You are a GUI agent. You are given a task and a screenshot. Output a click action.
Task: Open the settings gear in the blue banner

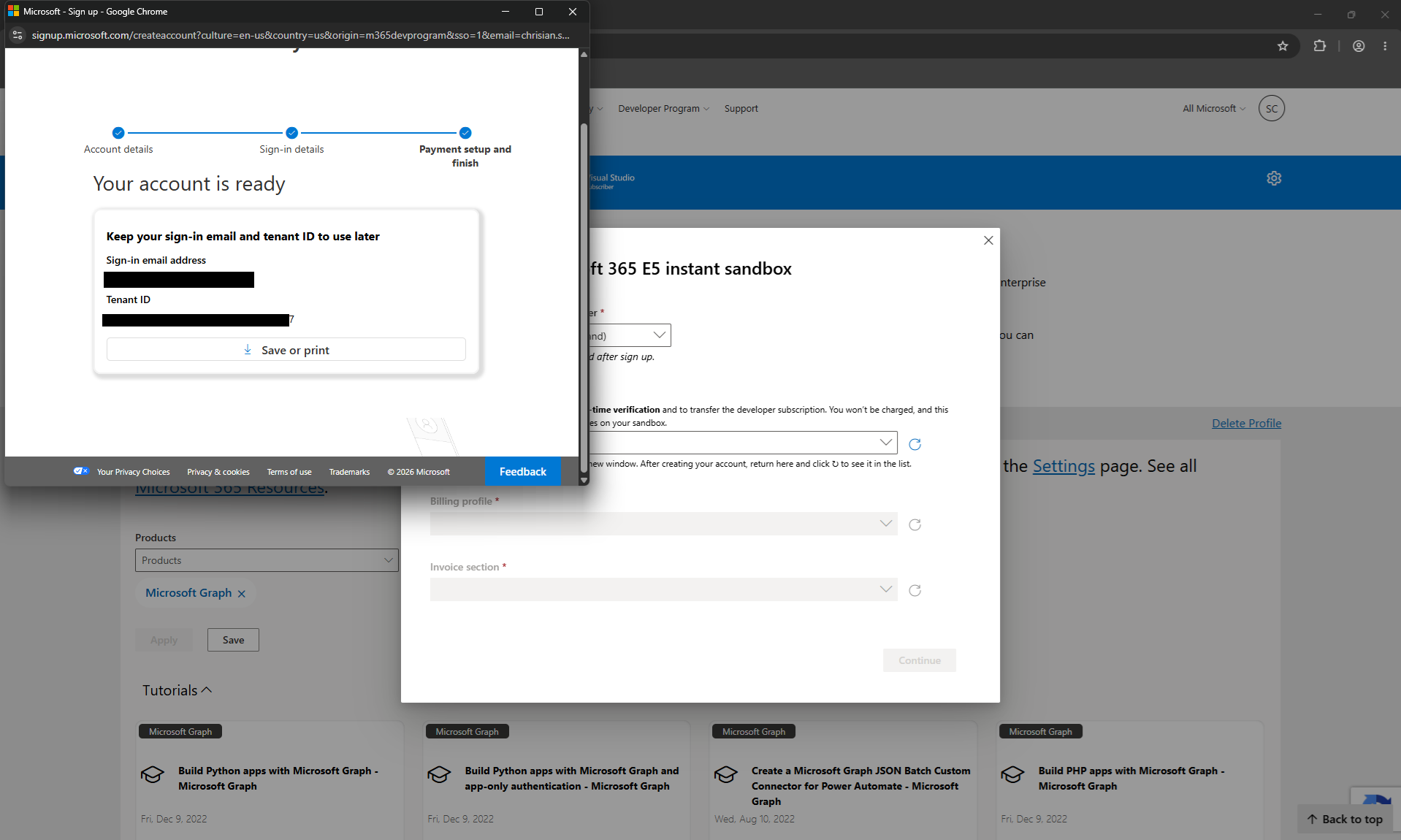(x=1274, y=178)
